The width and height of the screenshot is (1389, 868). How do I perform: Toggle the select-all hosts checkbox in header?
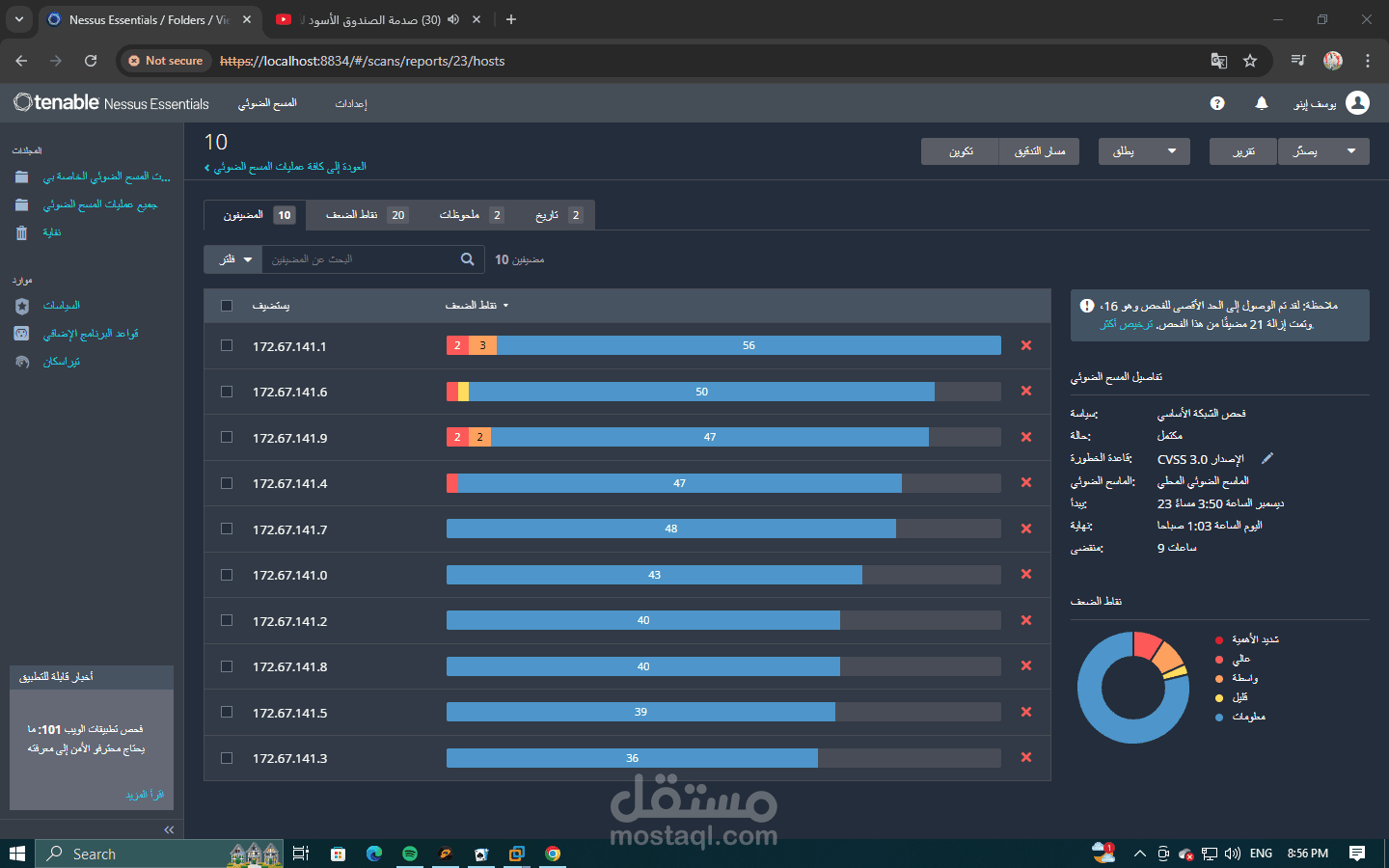[227, 306]
